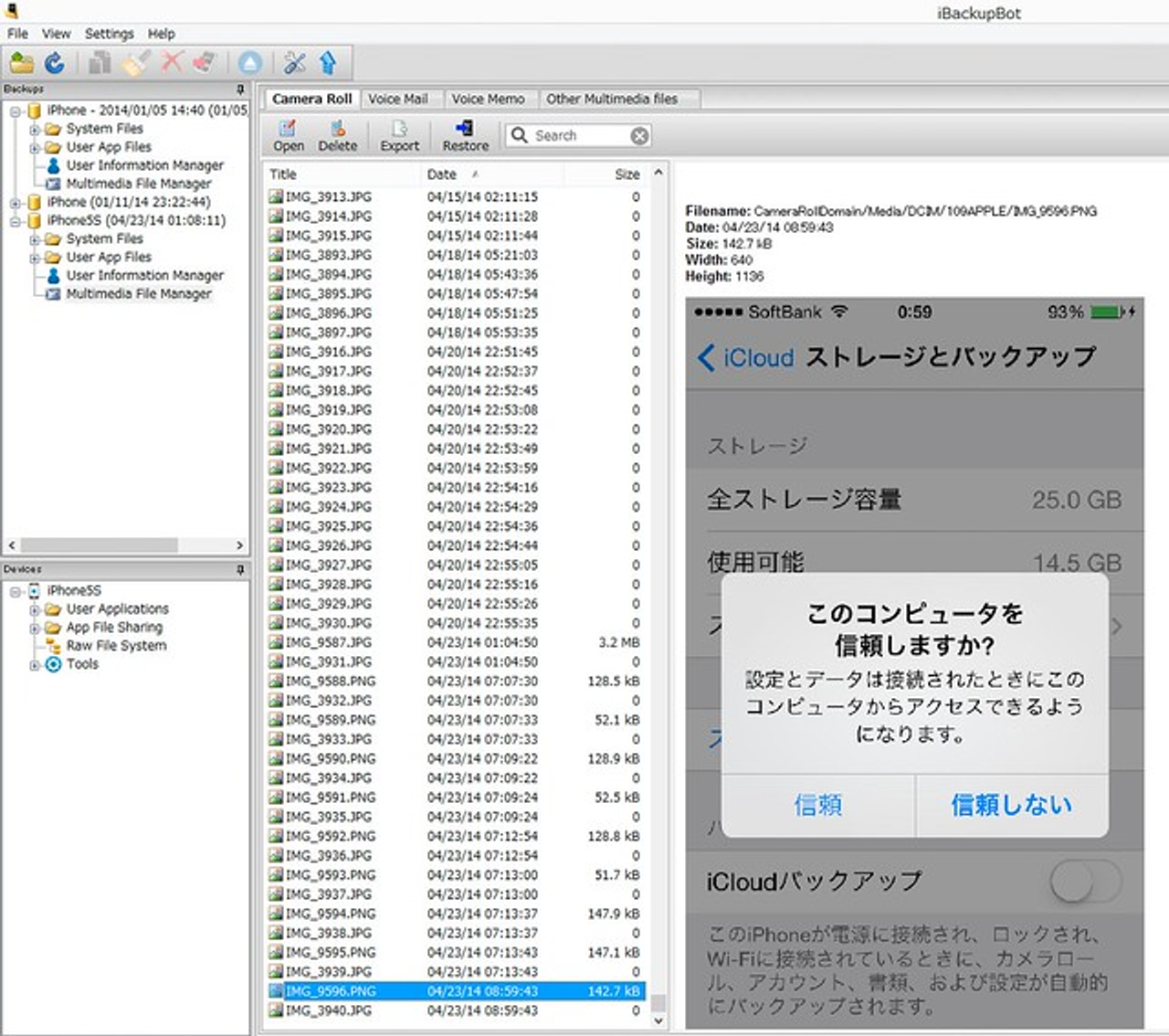1169x1036 pixels.
Task: Click the blue refresh arrow toolbar icon
Action: tap(55, 62)
